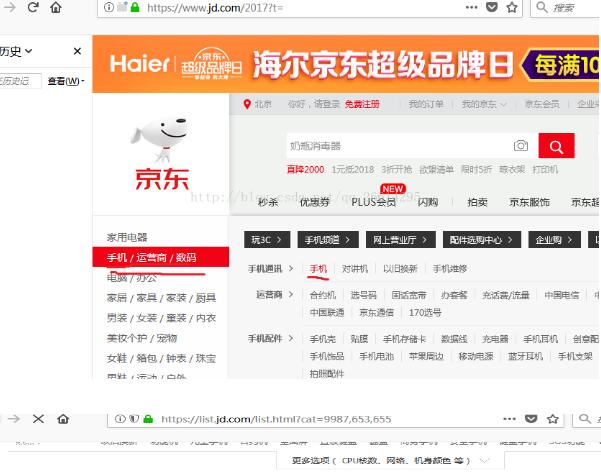Click 网上营业厅 channel button
Image resolution: width=601 pixels, height=473 pixels.
point(401,240)
